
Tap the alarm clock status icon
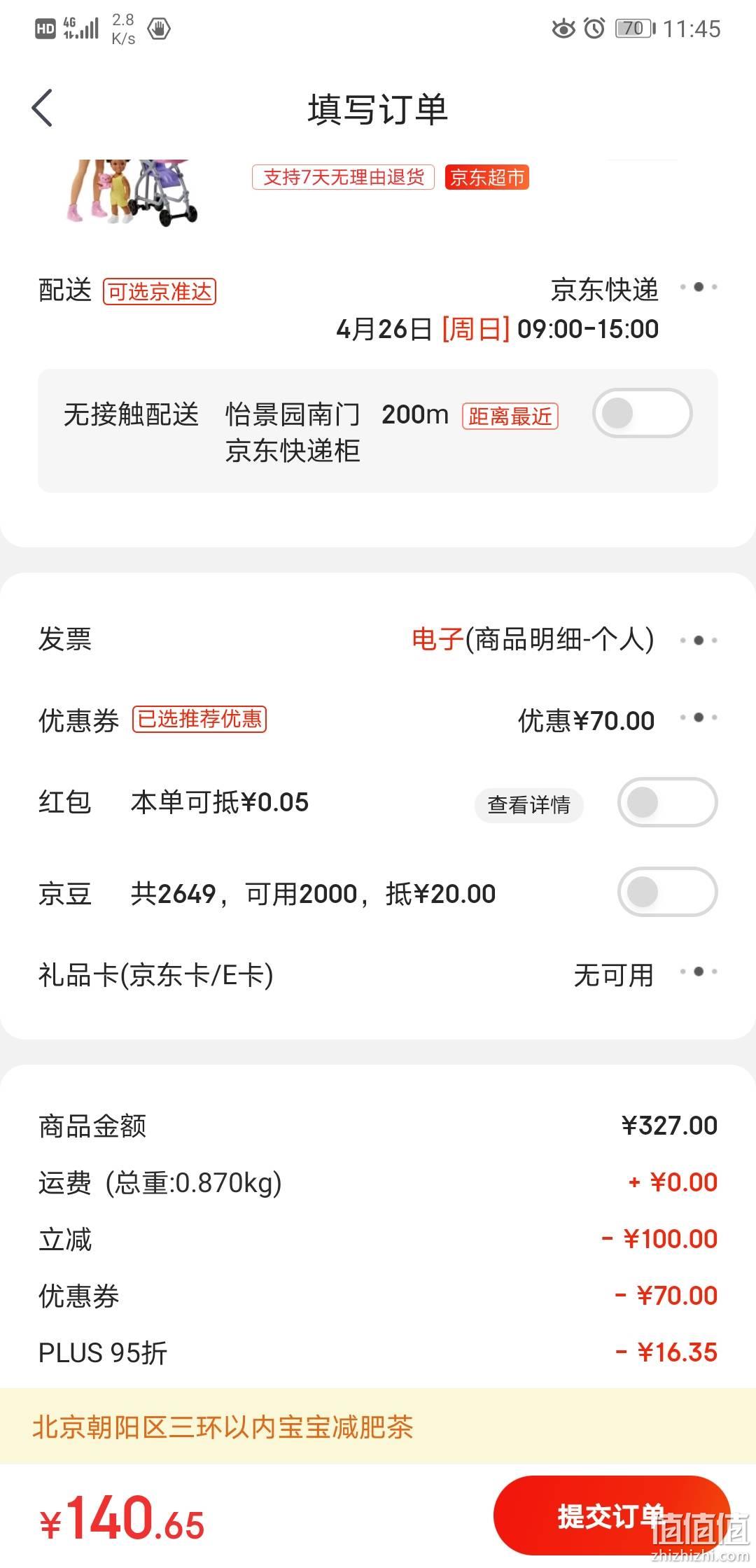pyautogui.click(x=594, y=29)
